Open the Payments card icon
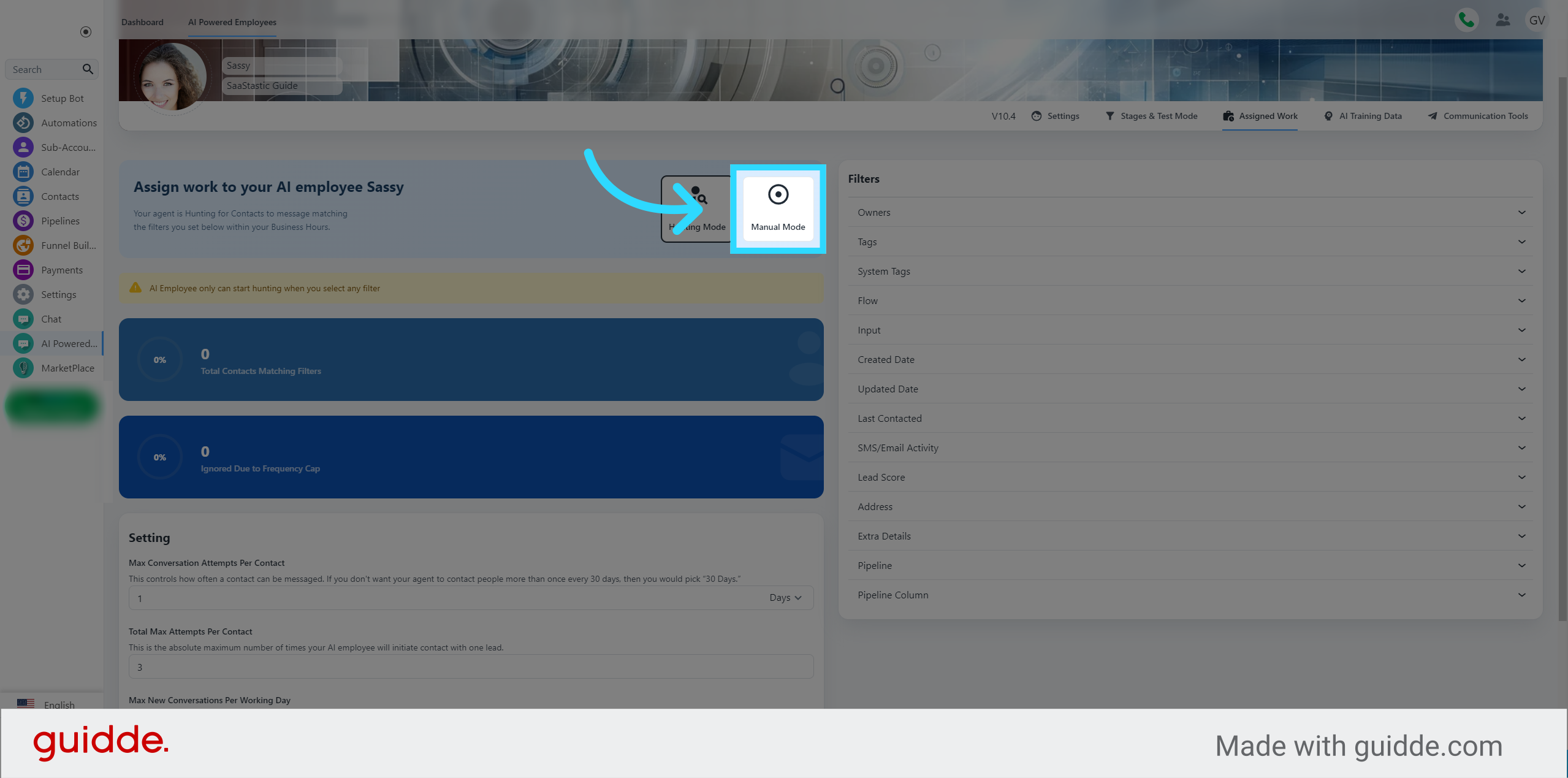The height and width of the screenshot is (778, 1568). (x=23, y=270)
